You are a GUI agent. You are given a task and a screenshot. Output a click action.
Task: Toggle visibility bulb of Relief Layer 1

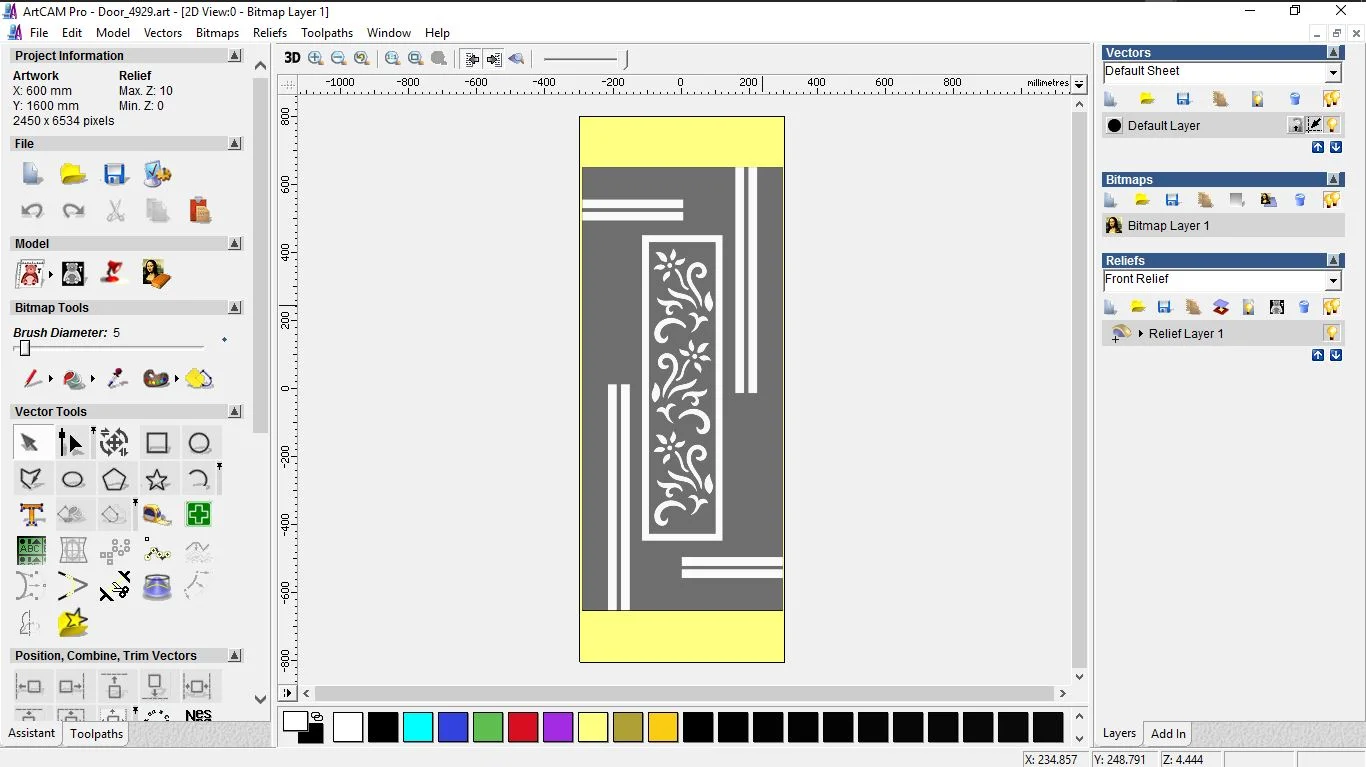1332,333
